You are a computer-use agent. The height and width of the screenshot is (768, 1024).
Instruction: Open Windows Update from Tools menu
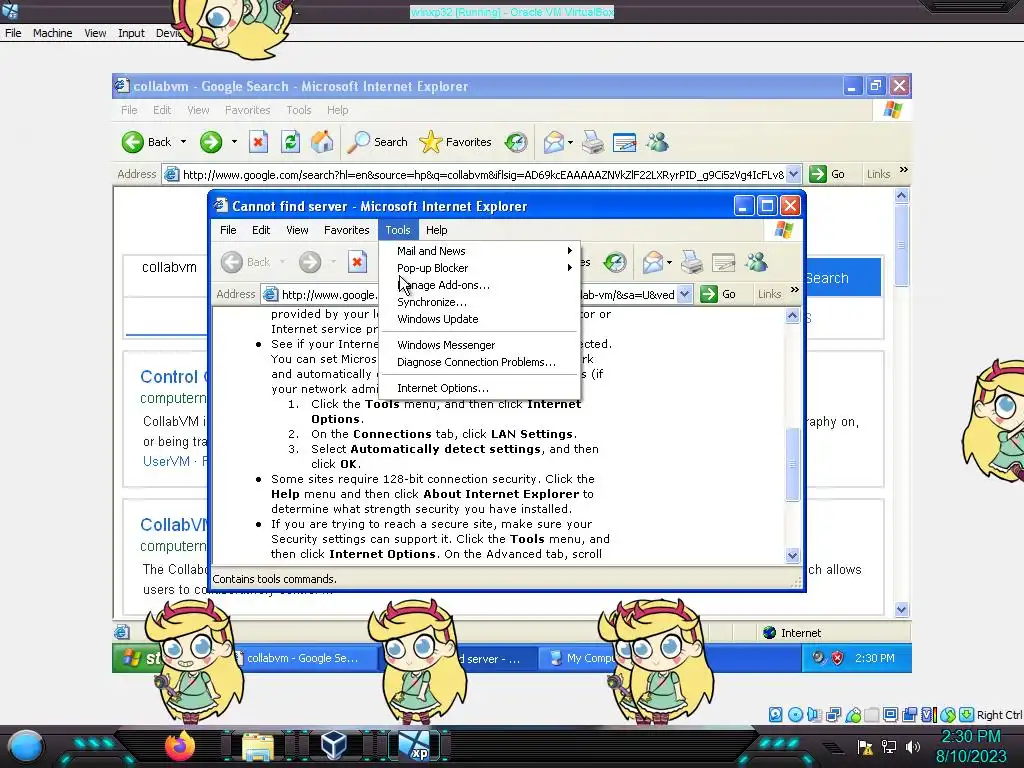479,319
